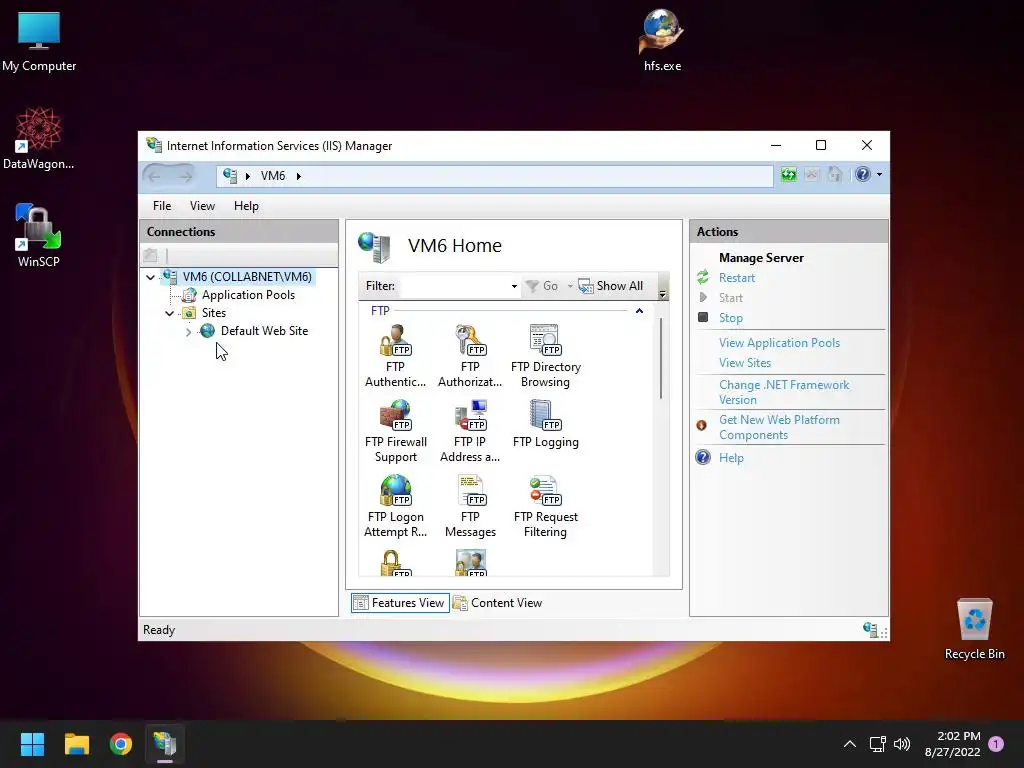The width and height of the screenshot is (1024, 768).
Task: Open the Help menu
Action: point(246,206)
